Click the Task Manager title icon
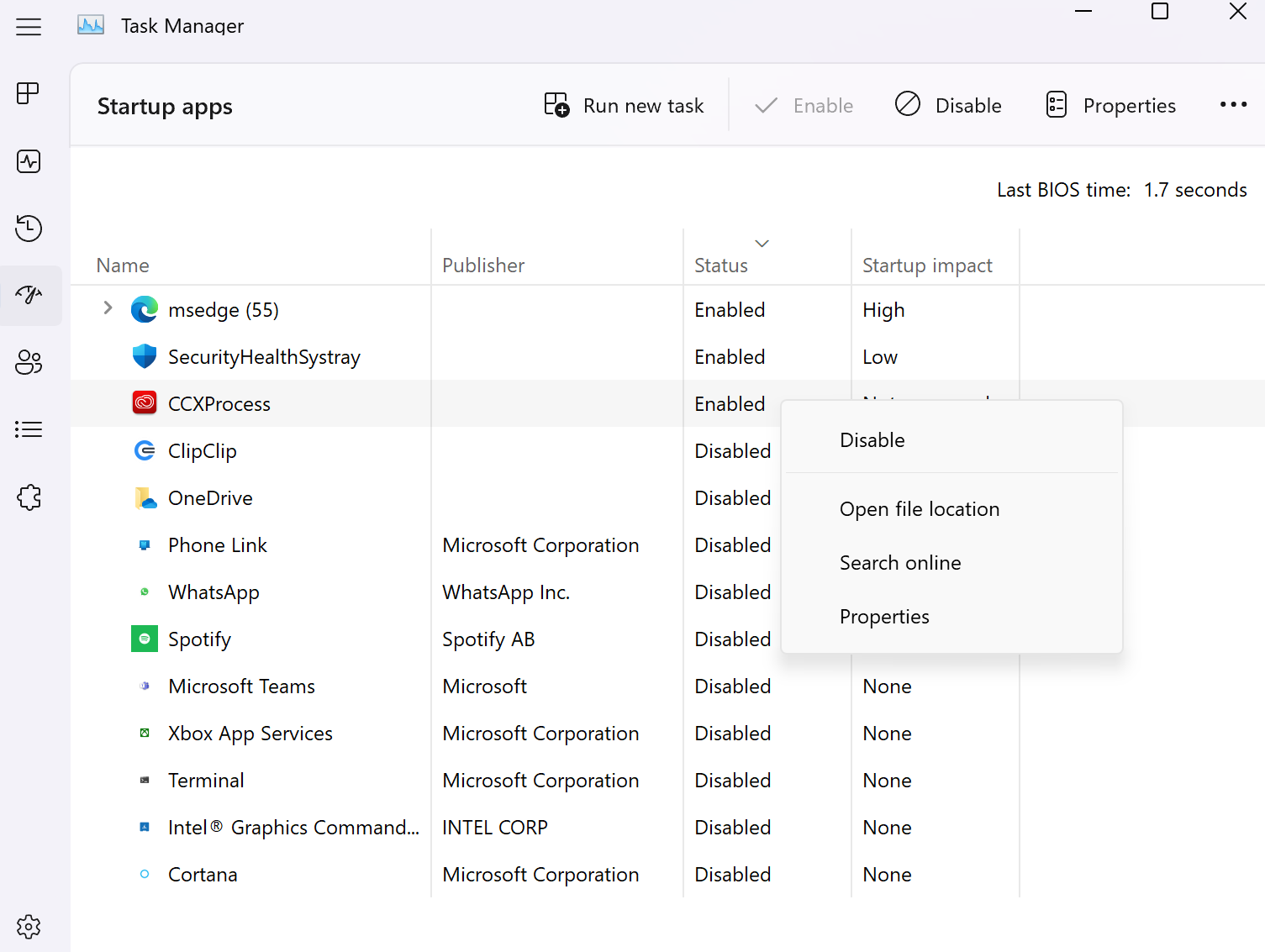Image resolution: width=1265 pixels, height=952 pixels. [x=91, y=25]
